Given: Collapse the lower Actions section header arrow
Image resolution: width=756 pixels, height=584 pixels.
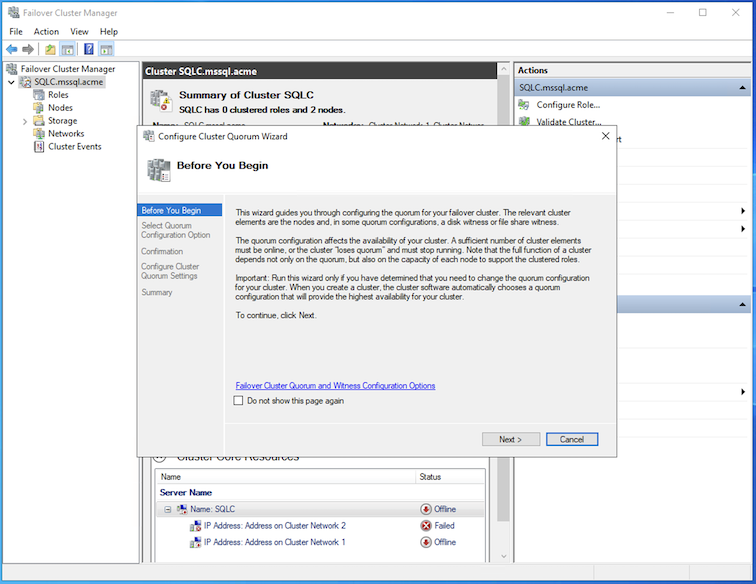Looking at the screenshot, I should [x=742, y=304].
